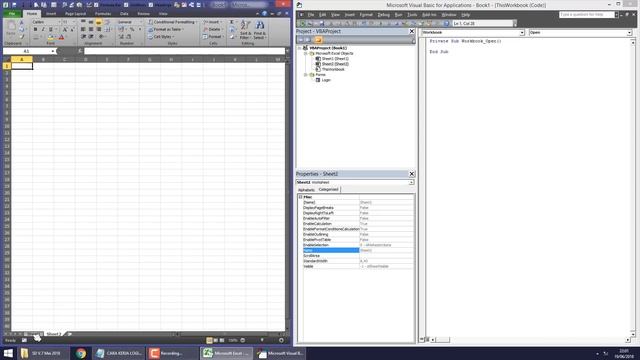
Task: Open the Help menu in VBA editor
Action: coord(466,15)
